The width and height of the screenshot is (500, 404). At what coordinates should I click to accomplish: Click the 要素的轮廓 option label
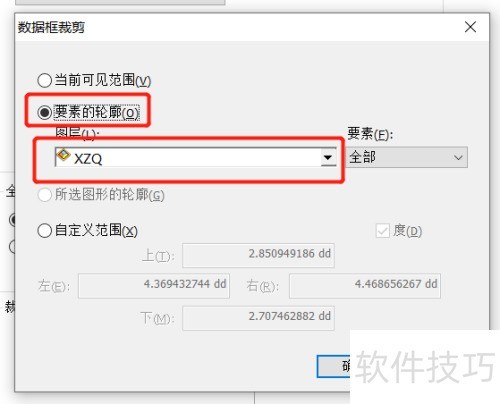(97, 112)
